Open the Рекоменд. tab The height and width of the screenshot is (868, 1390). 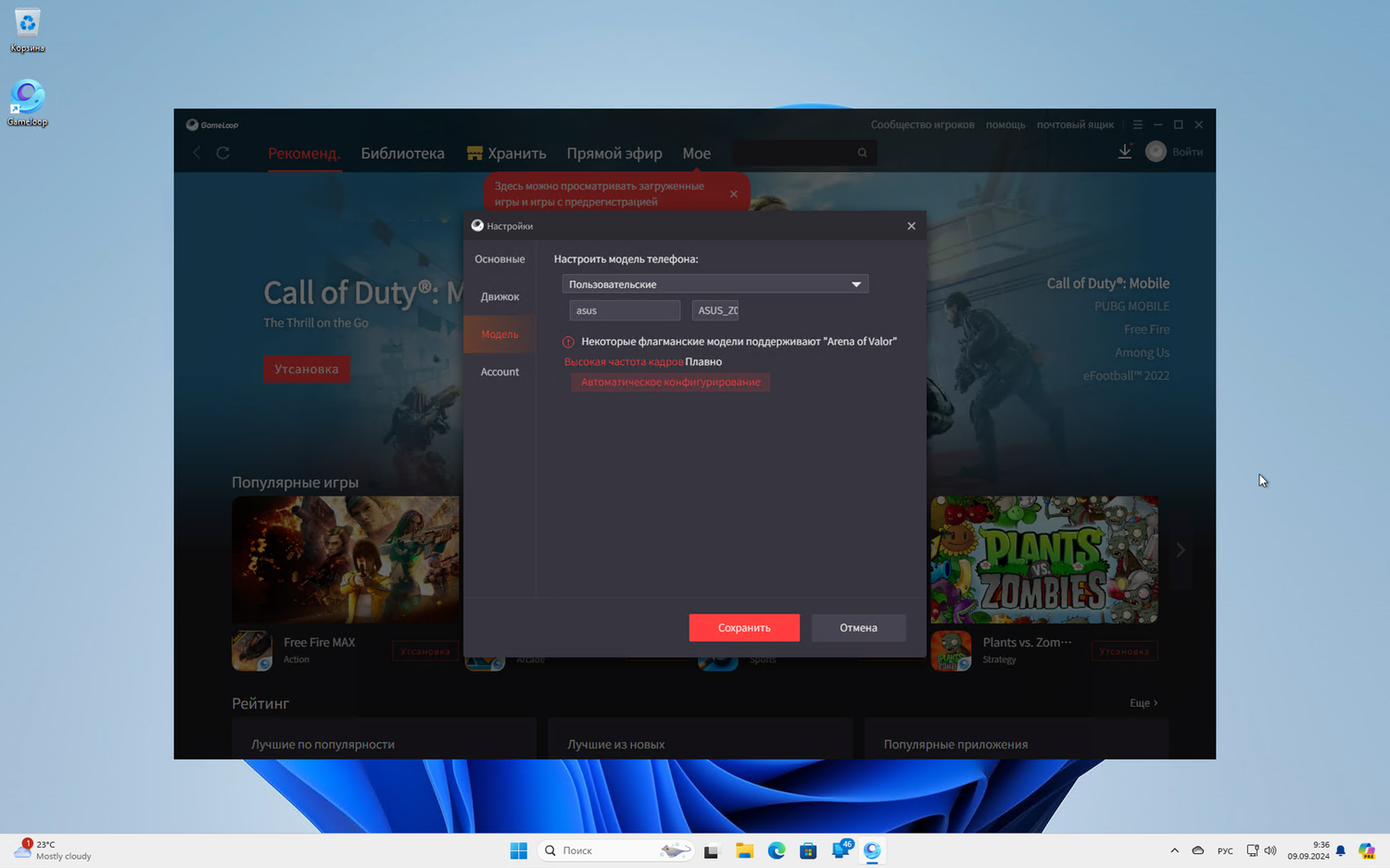[x=304, y=154]
